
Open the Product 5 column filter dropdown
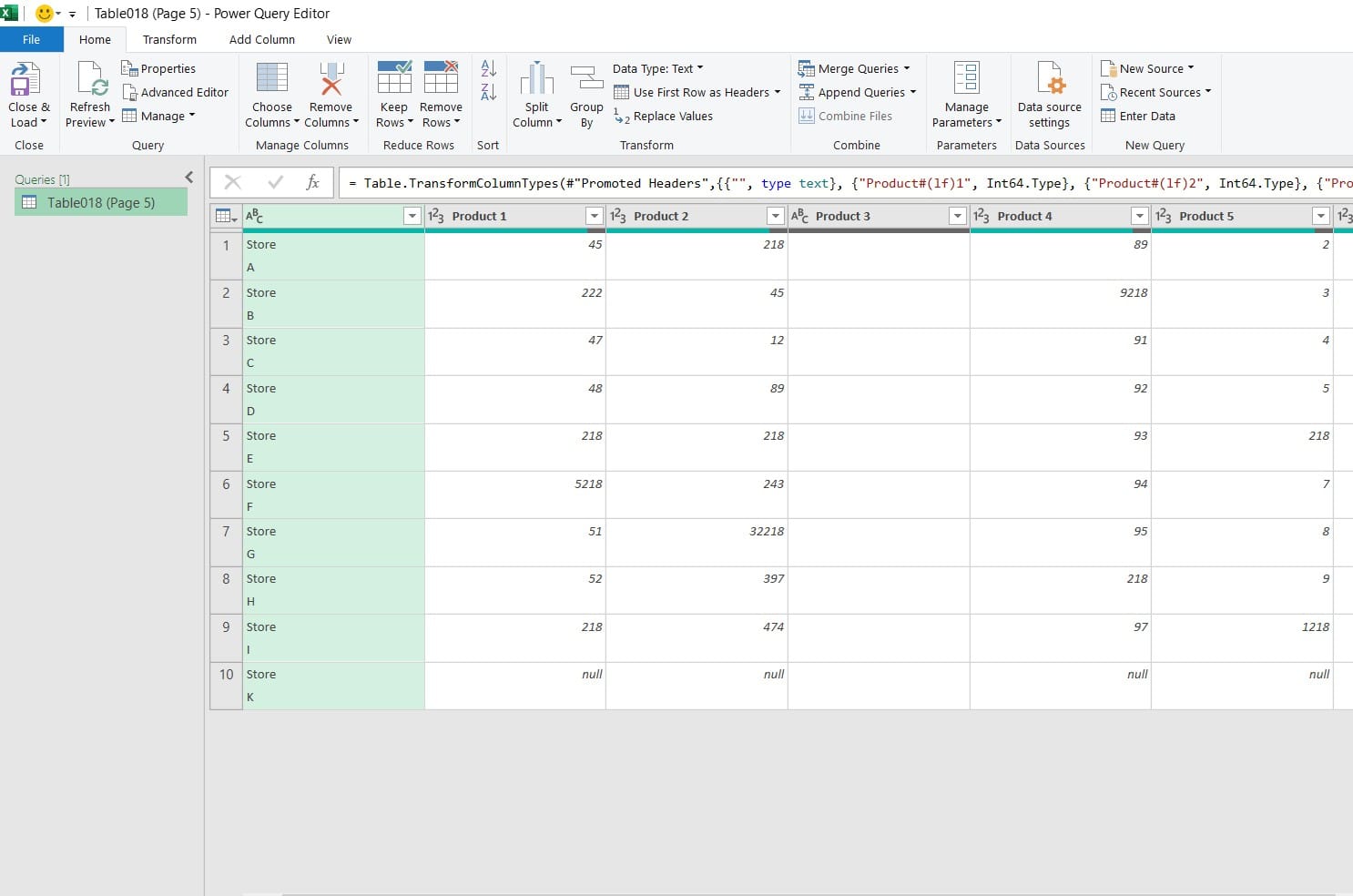coord(1321,216)
